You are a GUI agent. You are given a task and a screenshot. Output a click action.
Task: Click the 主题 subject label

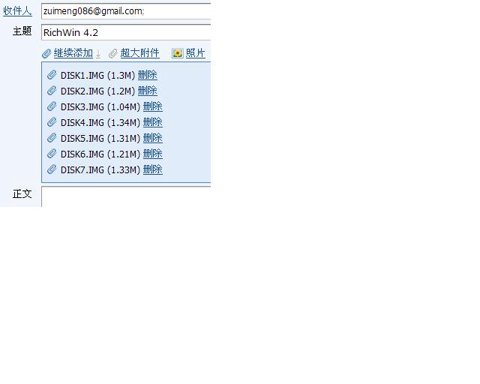(22, 31)
